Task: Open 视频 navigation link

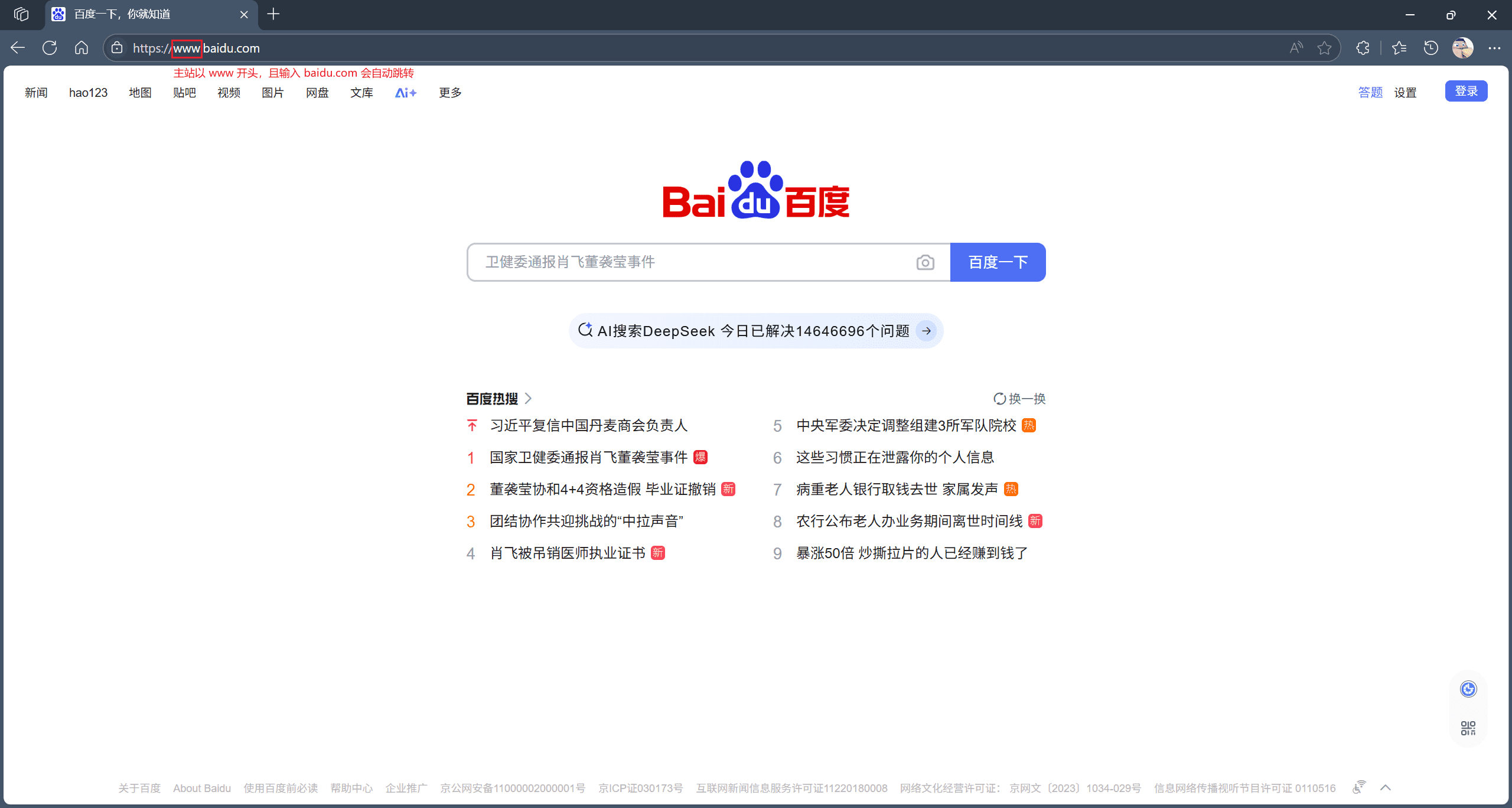Action: 229,93
